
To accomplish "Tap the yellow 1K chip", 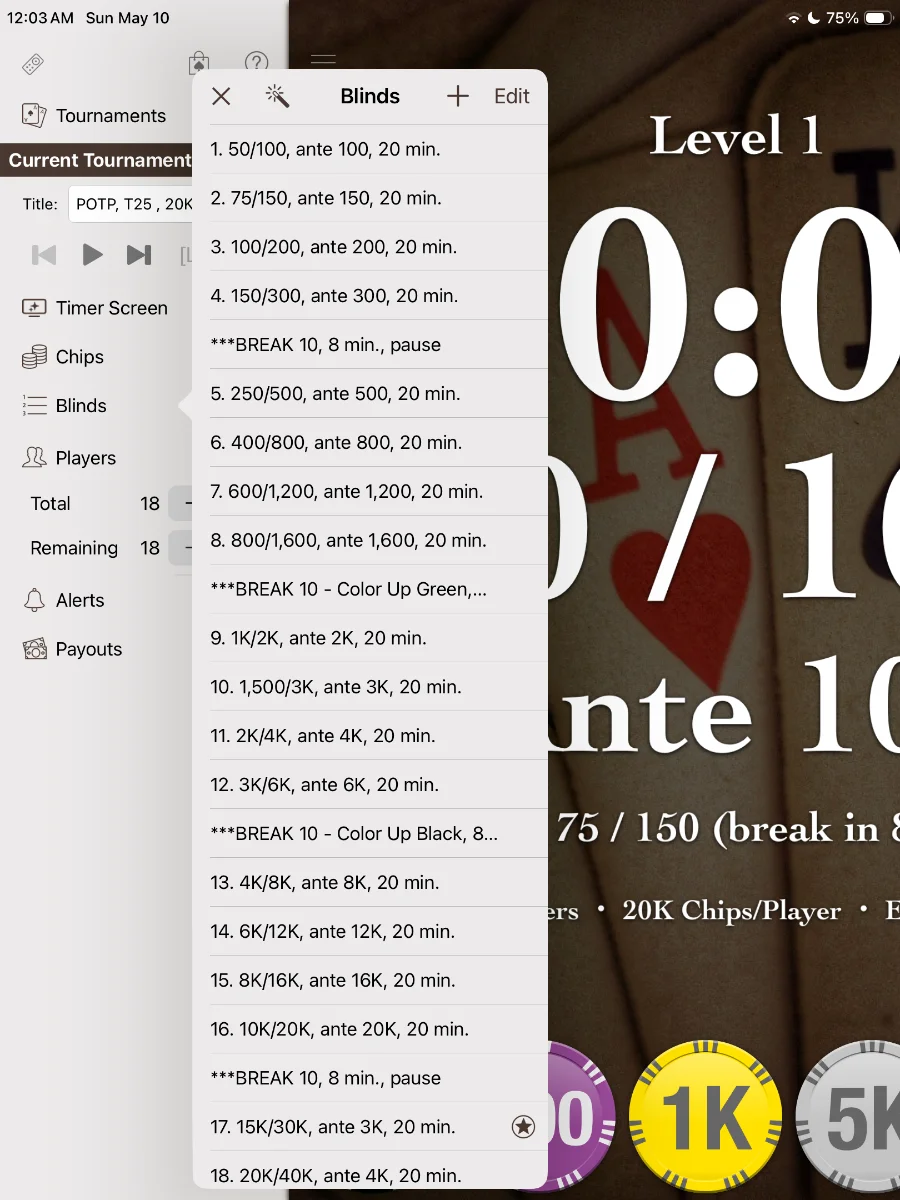I will [x=706, y=1116].
